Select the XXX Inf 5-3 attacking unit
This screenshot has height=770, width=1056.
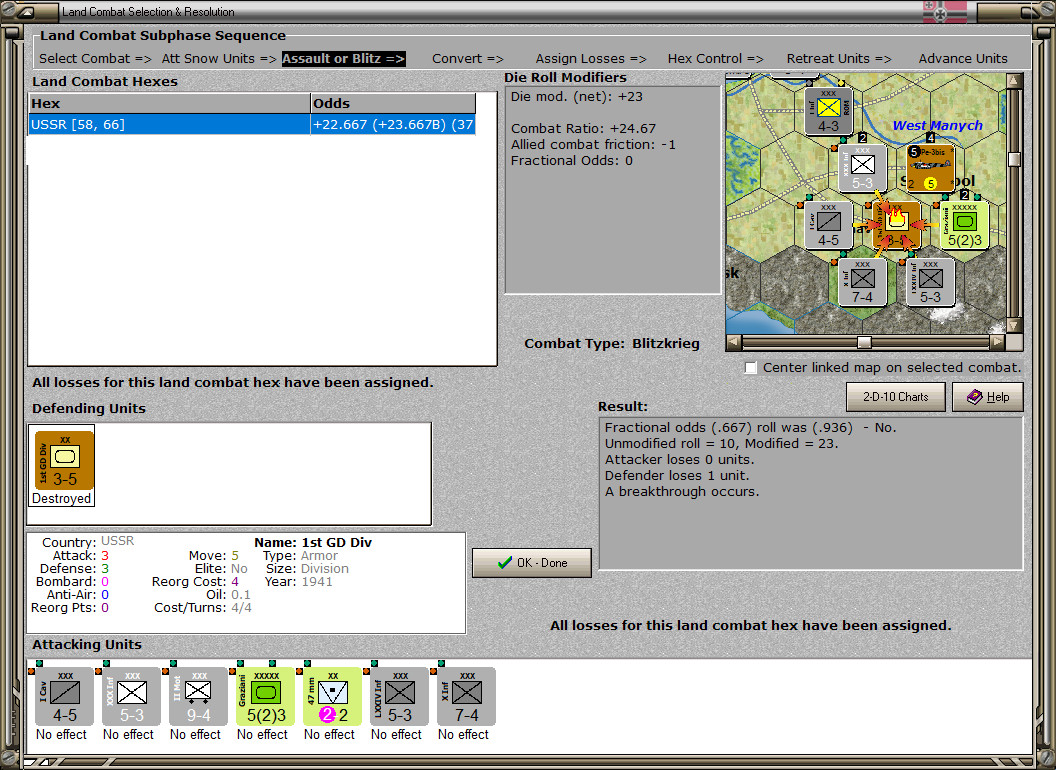click(131, 697)
